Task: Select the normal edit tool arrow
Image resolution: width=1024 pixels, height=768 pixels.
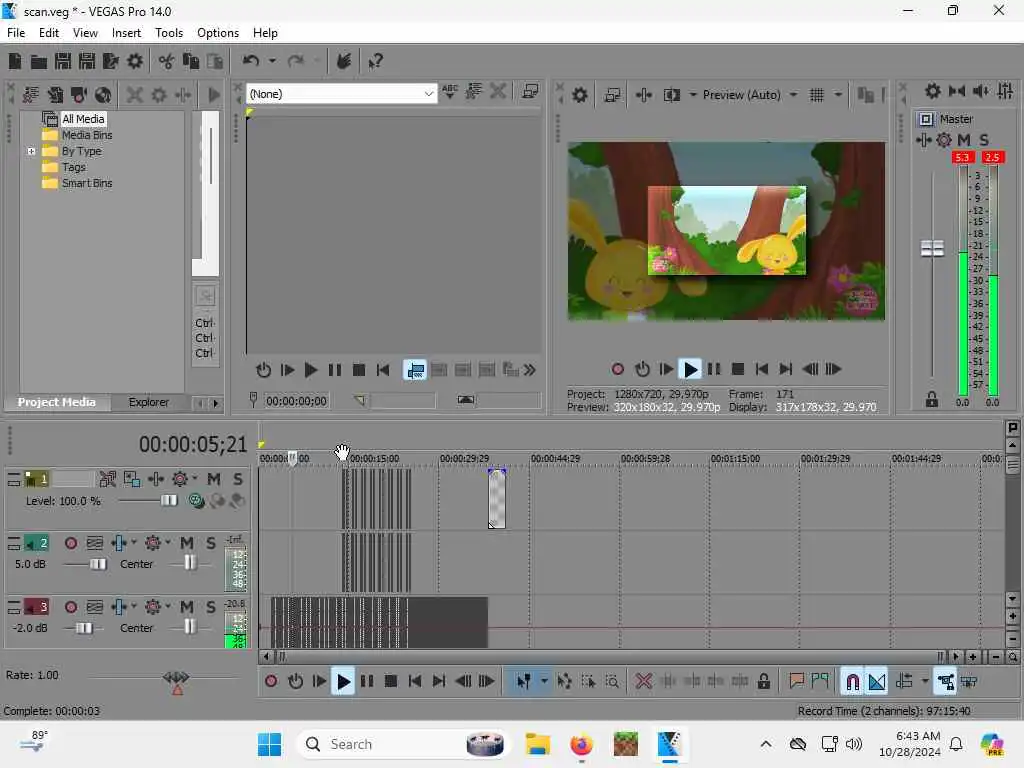Action: (523, 682)
